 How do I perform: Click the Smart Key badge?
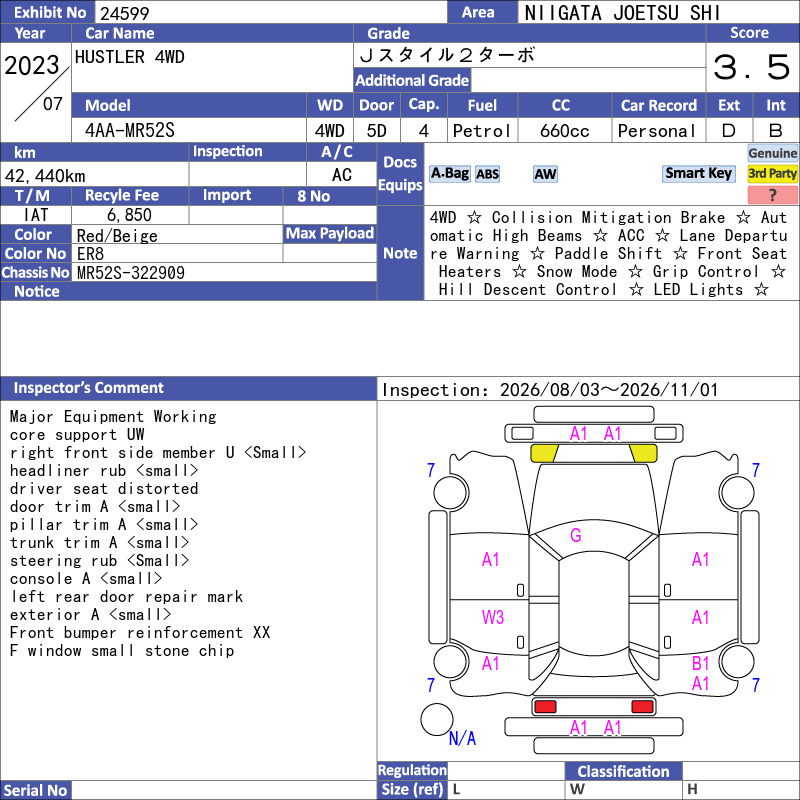click(x=698, y=173)
